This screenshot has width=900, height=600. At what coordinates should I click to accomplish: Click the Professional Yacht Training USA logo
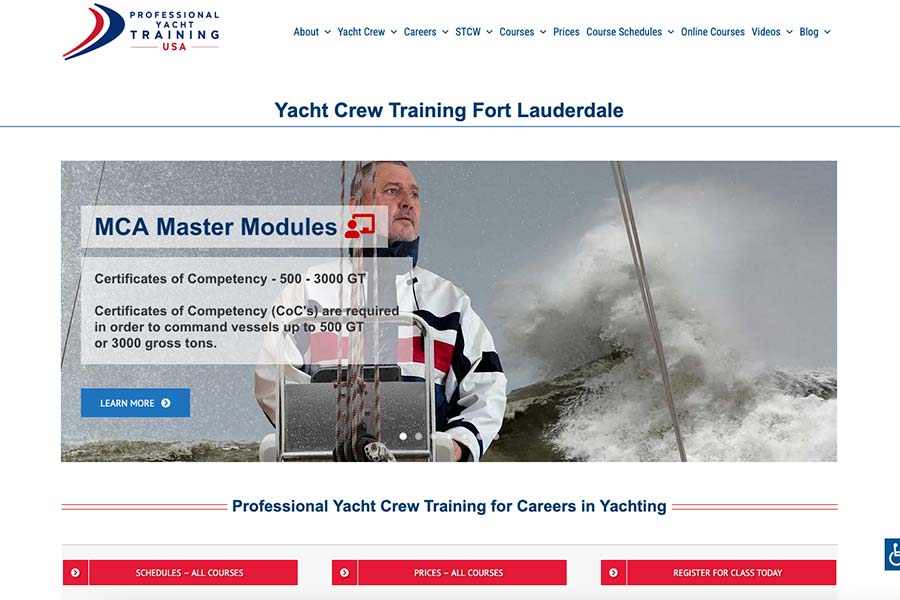(141, 31)
